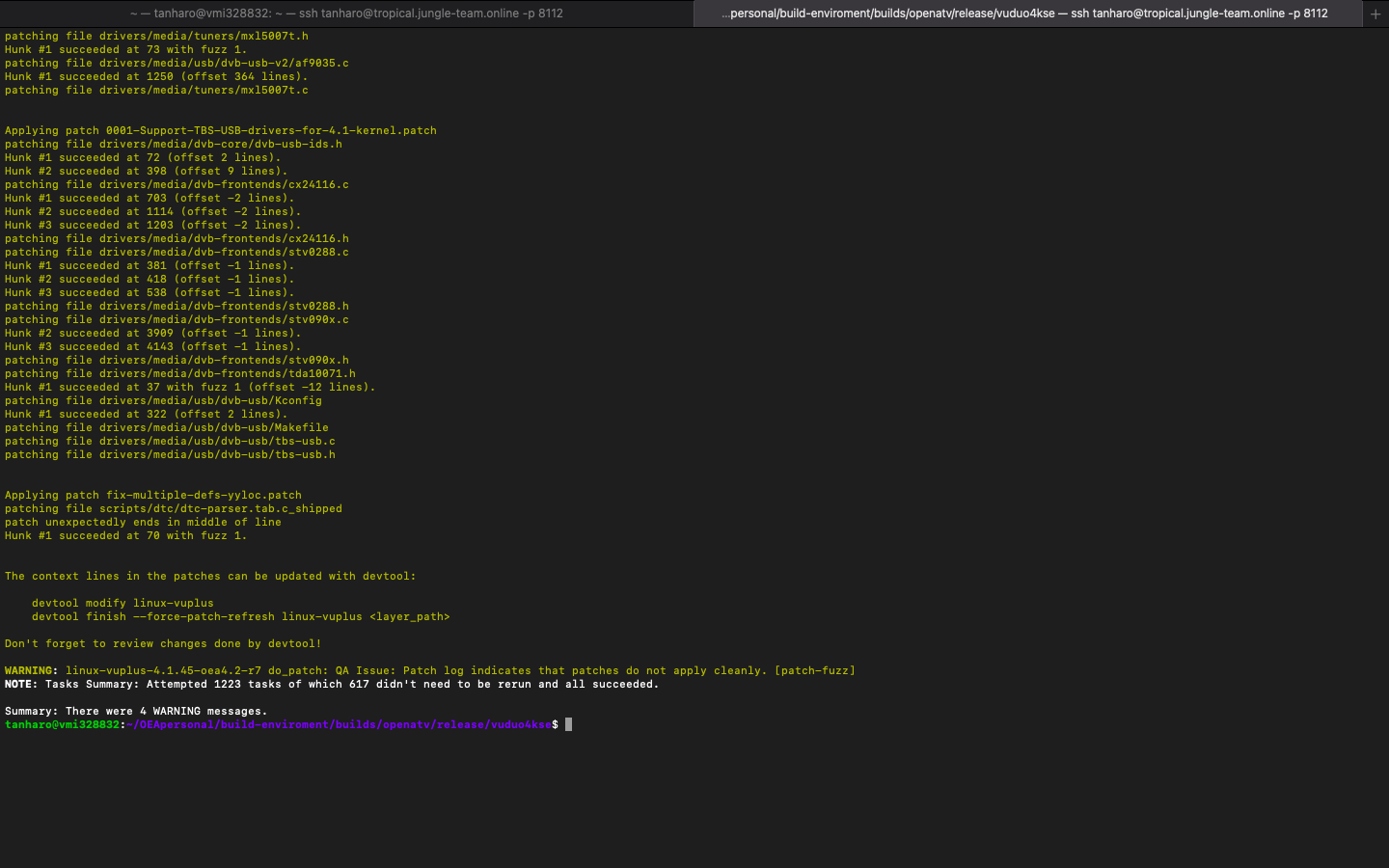Click the yellow WARNING label
The height and width of the screenshot is (868, 1389).
[31, 670]
